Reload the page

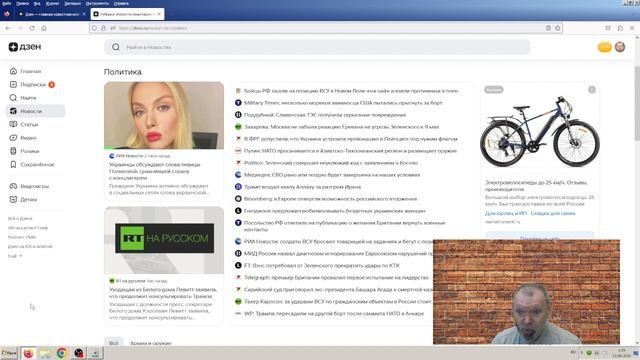32,28
